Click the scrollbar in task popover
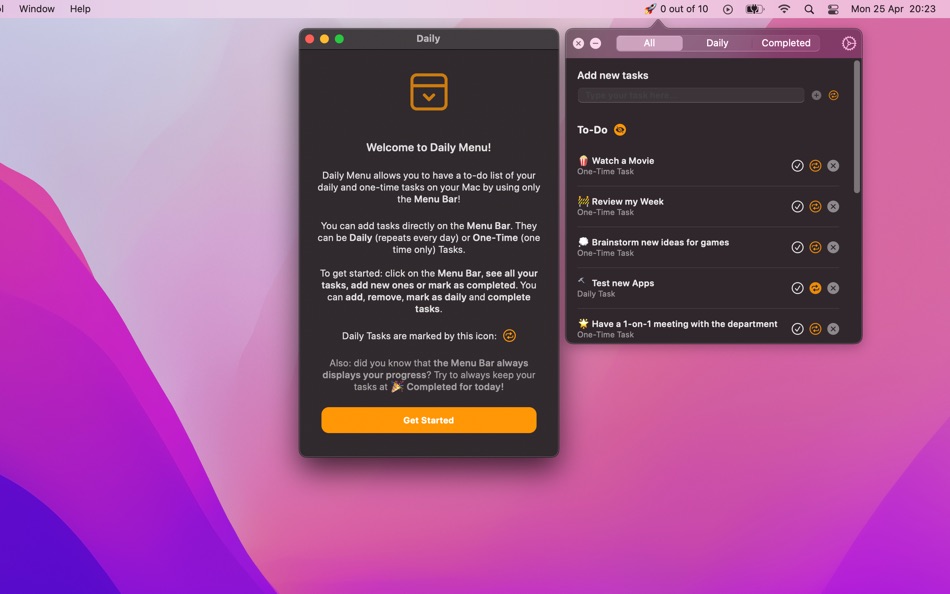 [x=857, y=127]
